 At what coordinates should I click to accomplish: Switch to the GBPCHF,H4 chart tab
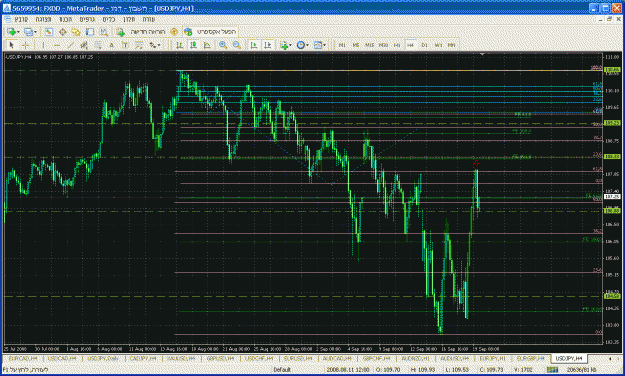click(377, 358)
